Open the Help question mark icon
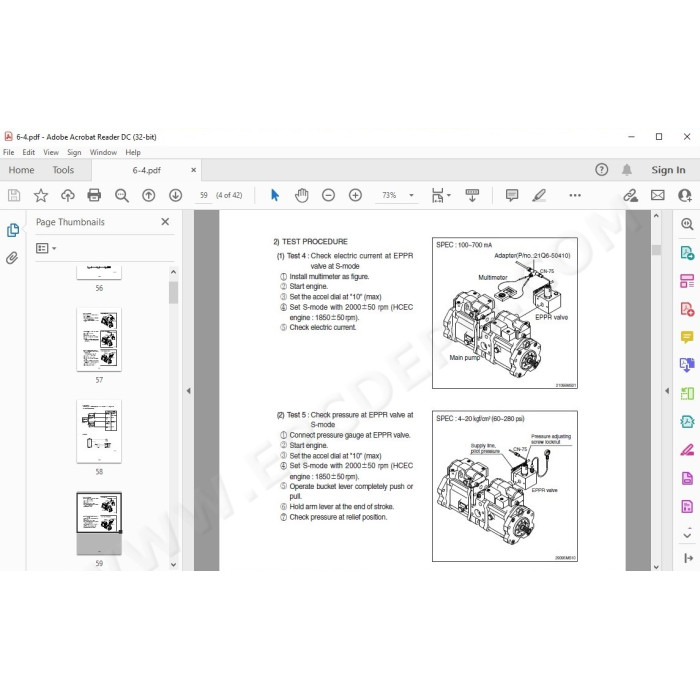The width and height of the screenshot is (700, 700). point(601,170)
